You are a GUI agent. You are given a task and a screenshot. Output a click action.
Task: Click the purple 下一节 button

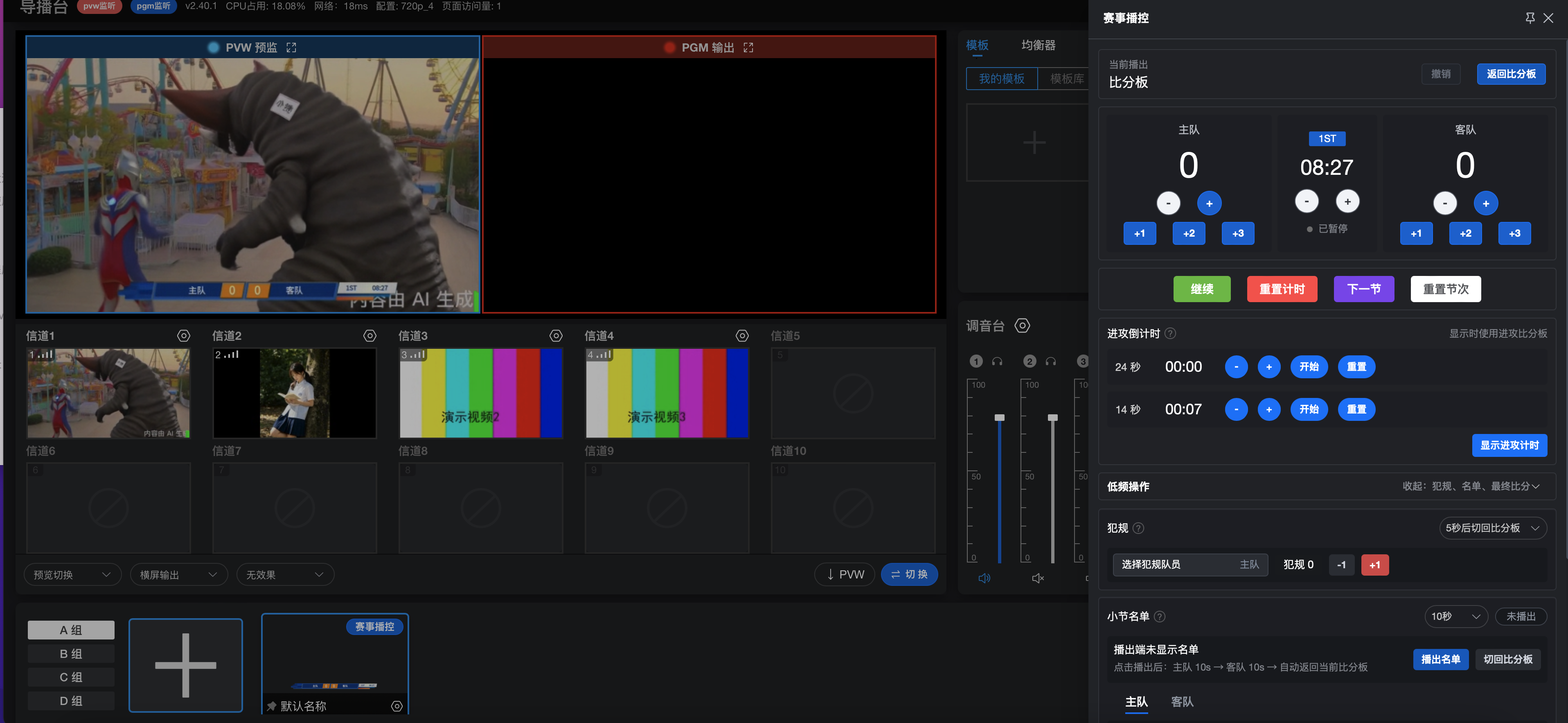coord(1363,289)
